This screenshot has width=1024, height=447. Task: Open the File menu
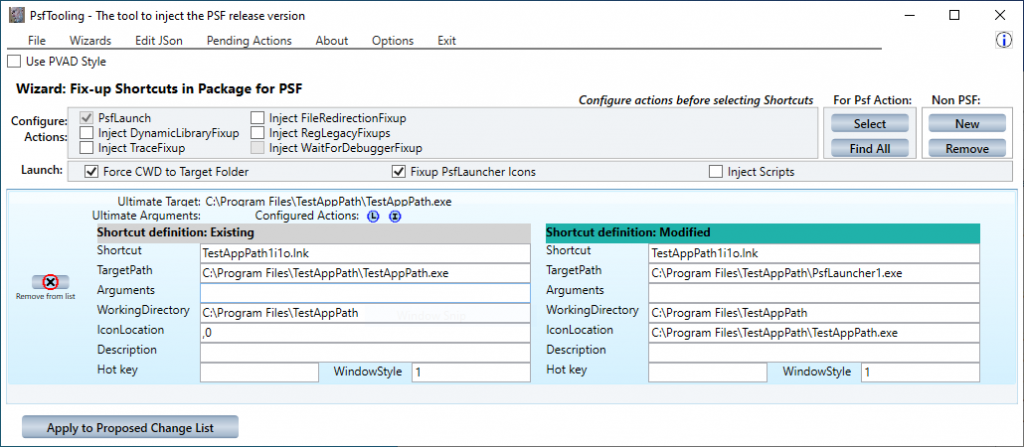tap(37, 41)
